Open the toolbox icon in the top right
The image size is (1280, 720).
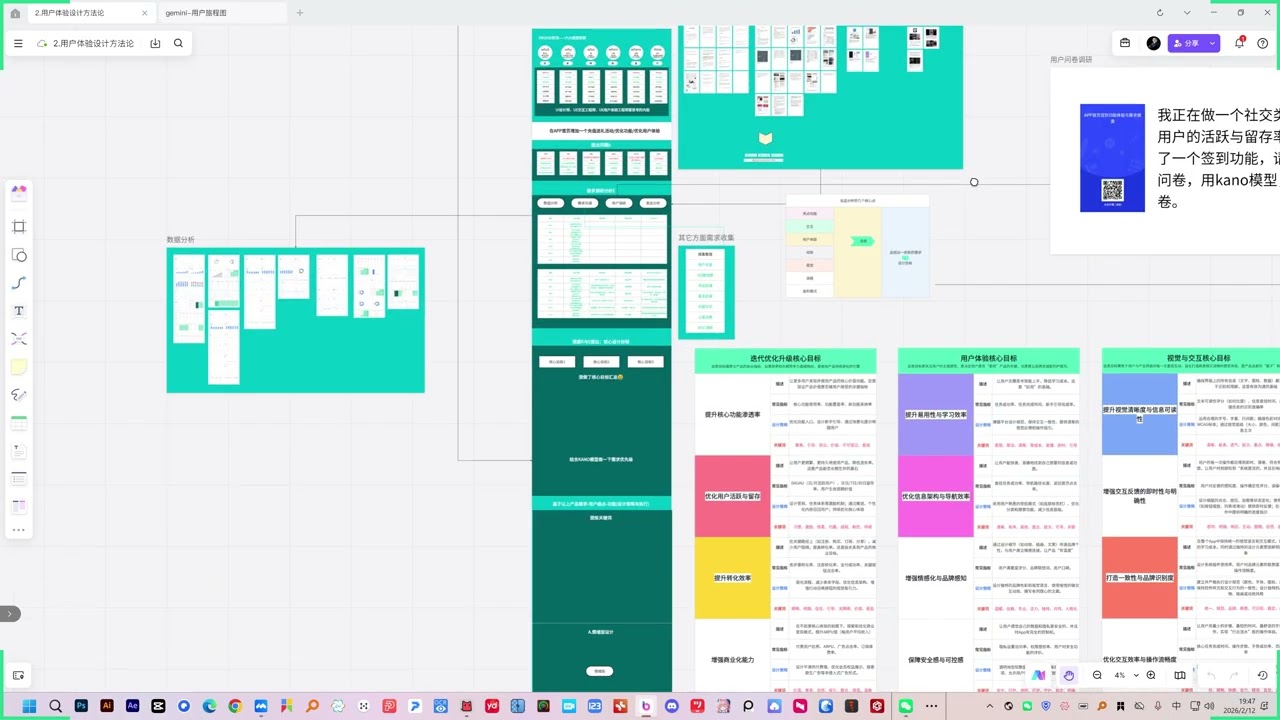tap(1125, 43)
